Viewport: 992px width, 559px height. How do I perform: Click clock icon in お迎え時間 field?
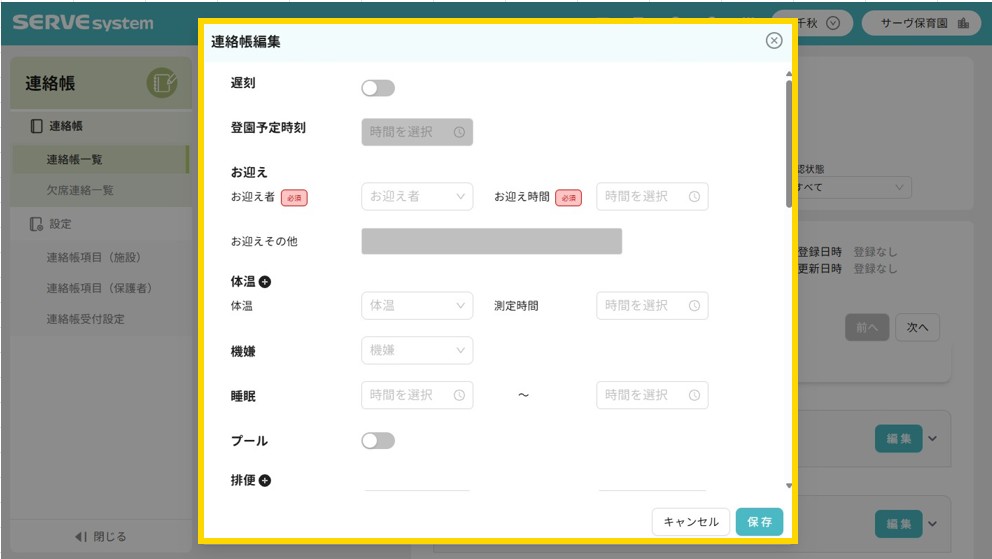click(694, 197)
